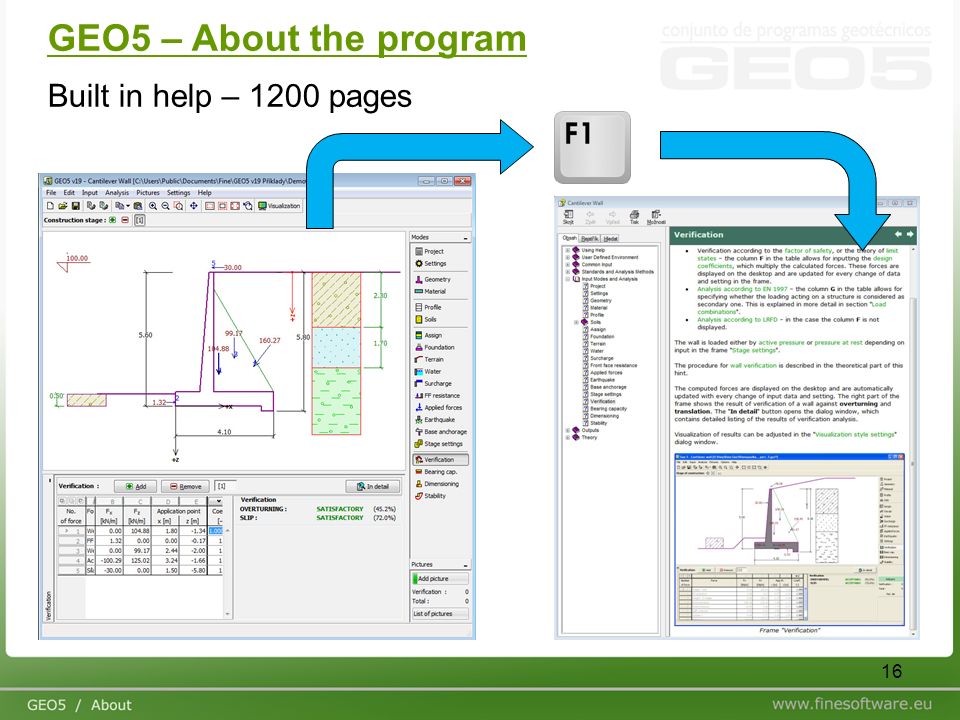Screen dimensions: 960x720
Task: Expand the Outputs help tree node
Action: tap(568, 430)
